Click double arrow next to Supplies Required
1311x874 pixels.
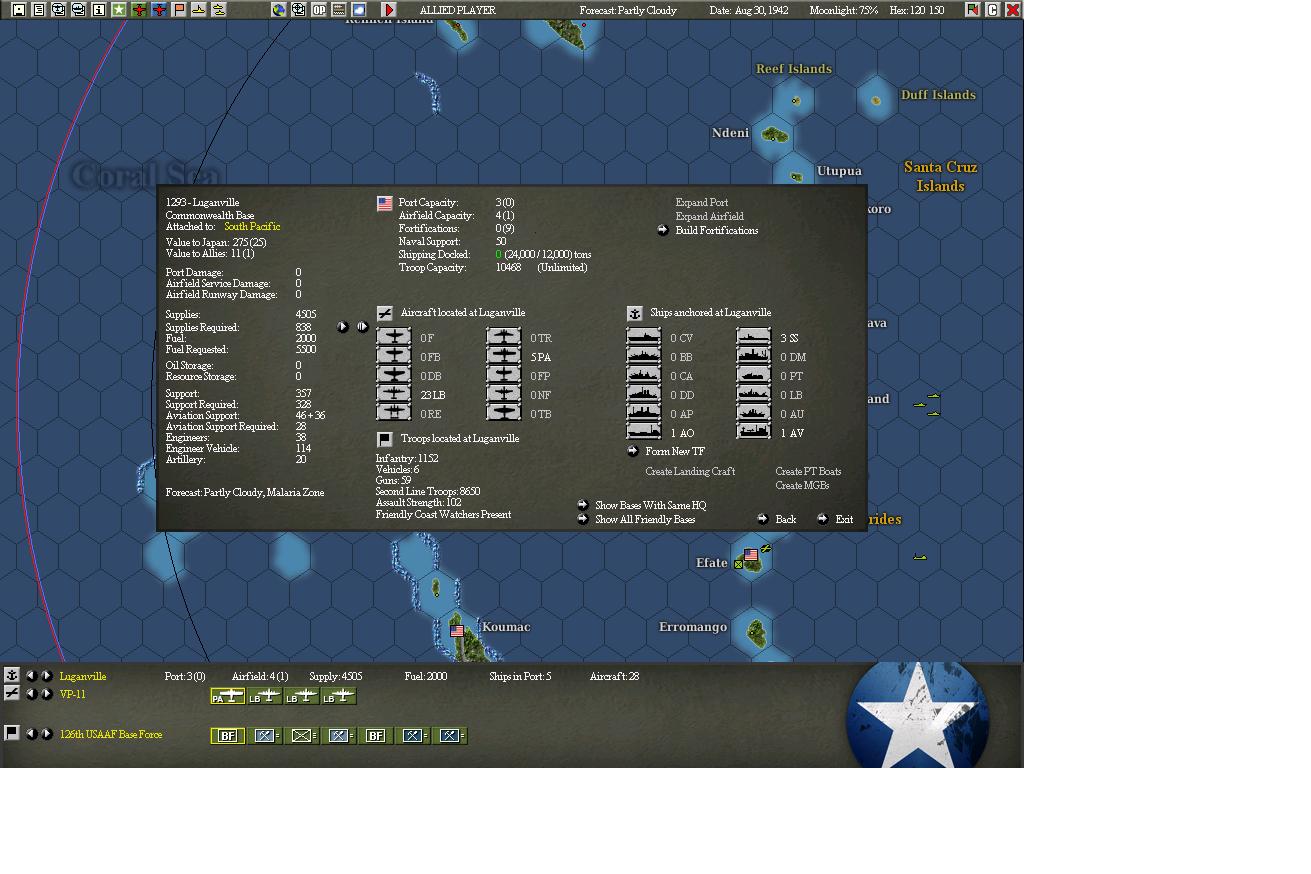tap(362, 327)
